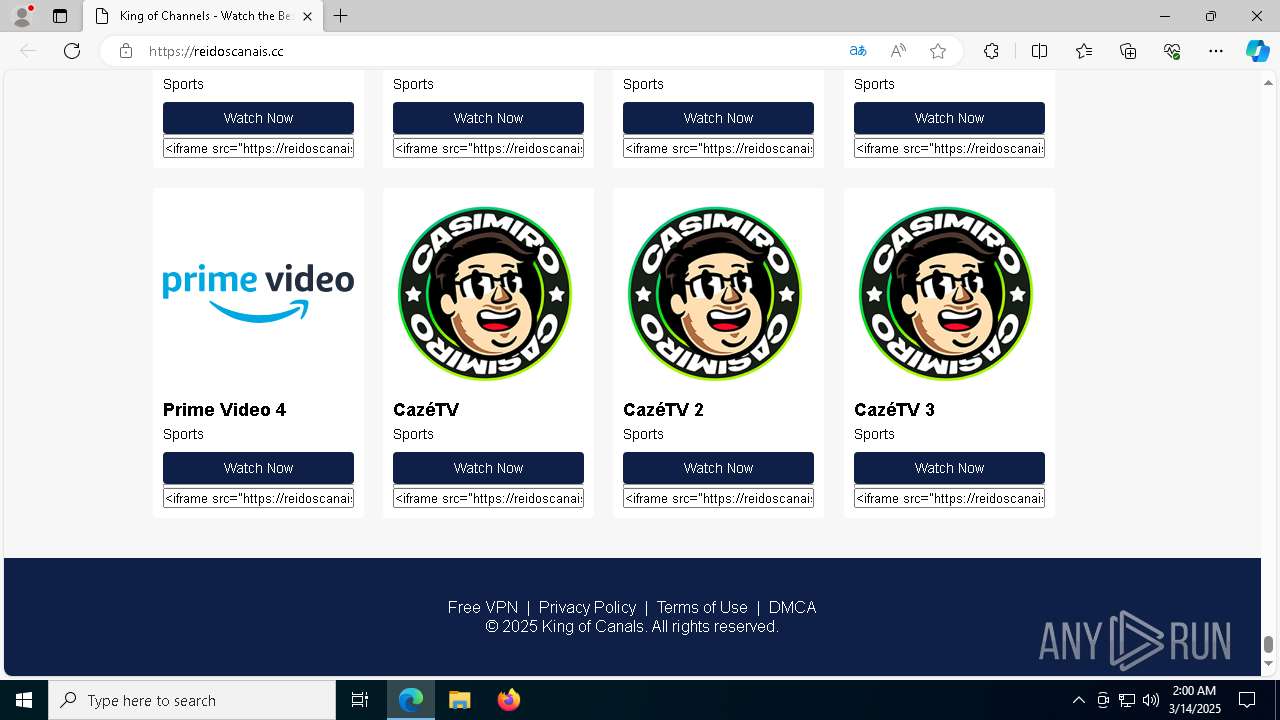Open the DMCA footer link
The image size is (1280, 720).
(792, 607)
